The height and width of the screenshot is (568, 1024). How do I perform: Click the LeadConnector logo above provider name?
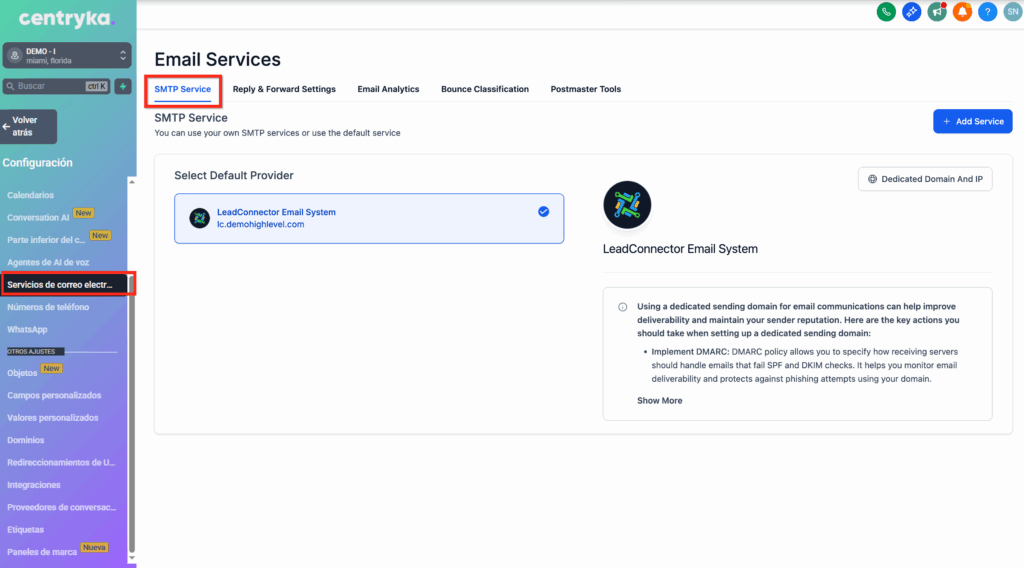click(x=627, y=206)
